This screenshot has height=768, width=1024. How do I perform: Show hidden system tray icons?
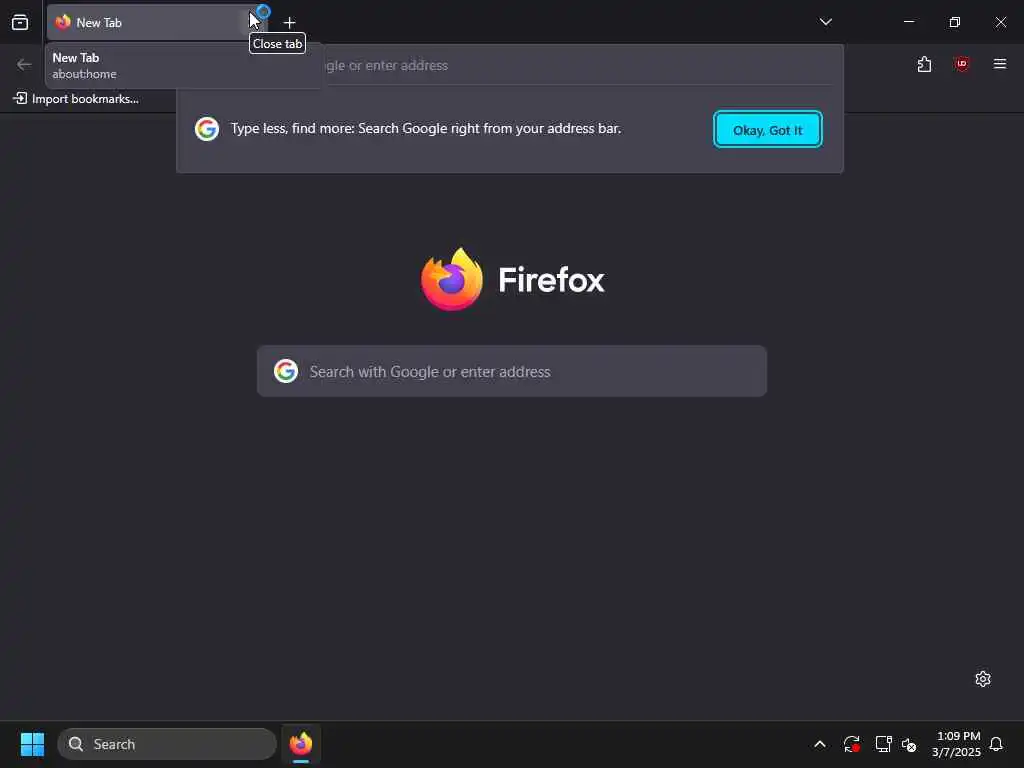[820, 744]
